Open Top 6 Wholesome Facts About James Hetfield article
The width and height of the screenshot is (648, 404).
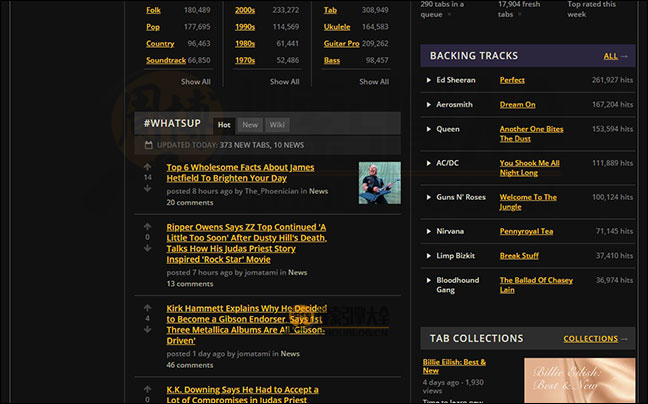point(240,173)
